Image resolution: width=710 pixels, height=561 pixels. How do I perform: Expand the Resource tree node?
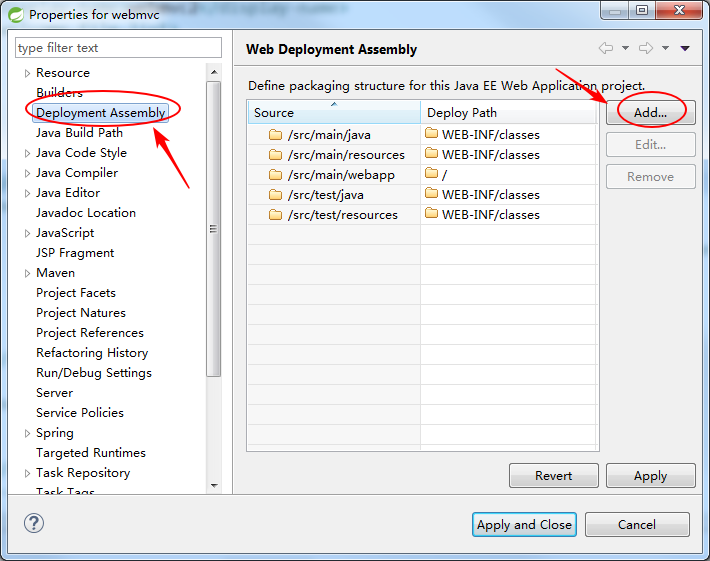click(27, 73)
